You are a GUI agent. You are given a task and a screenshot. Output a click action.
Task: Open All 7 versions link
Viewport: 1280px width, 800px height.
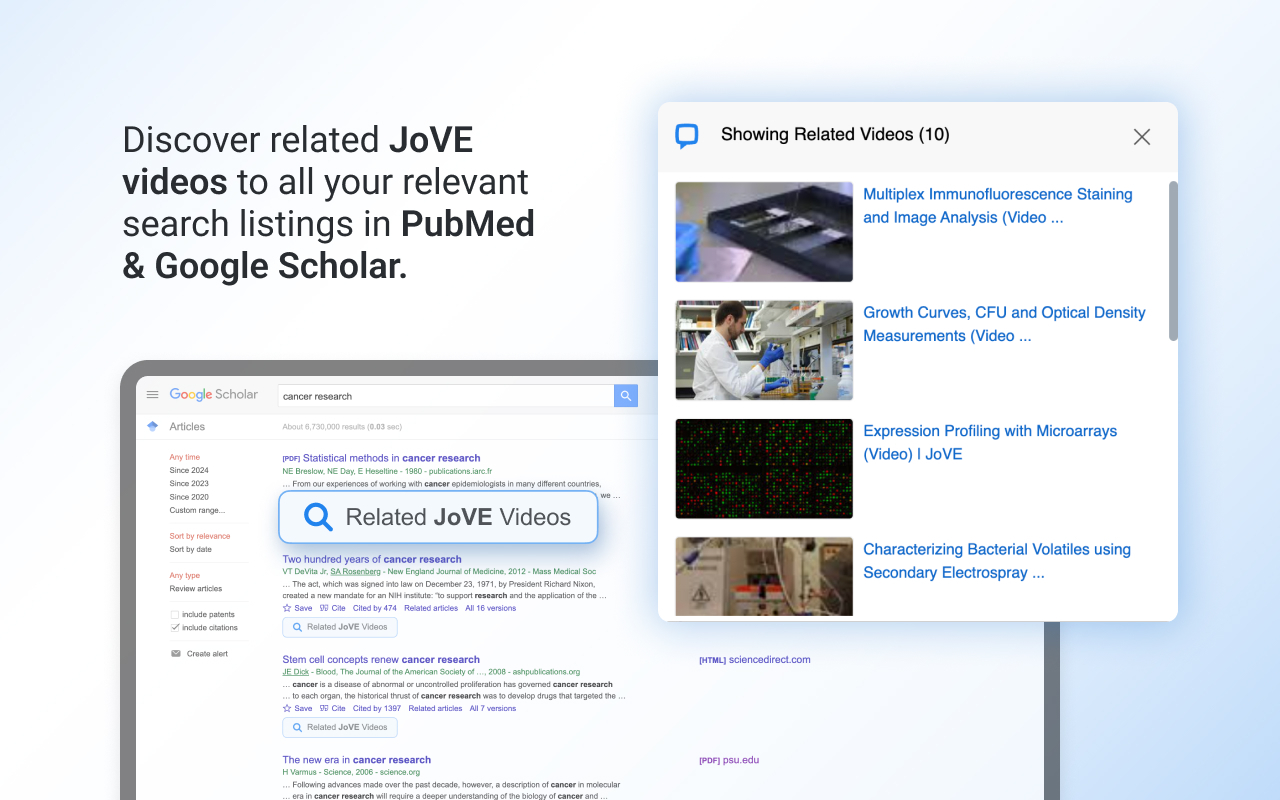[x=493, y=708]
